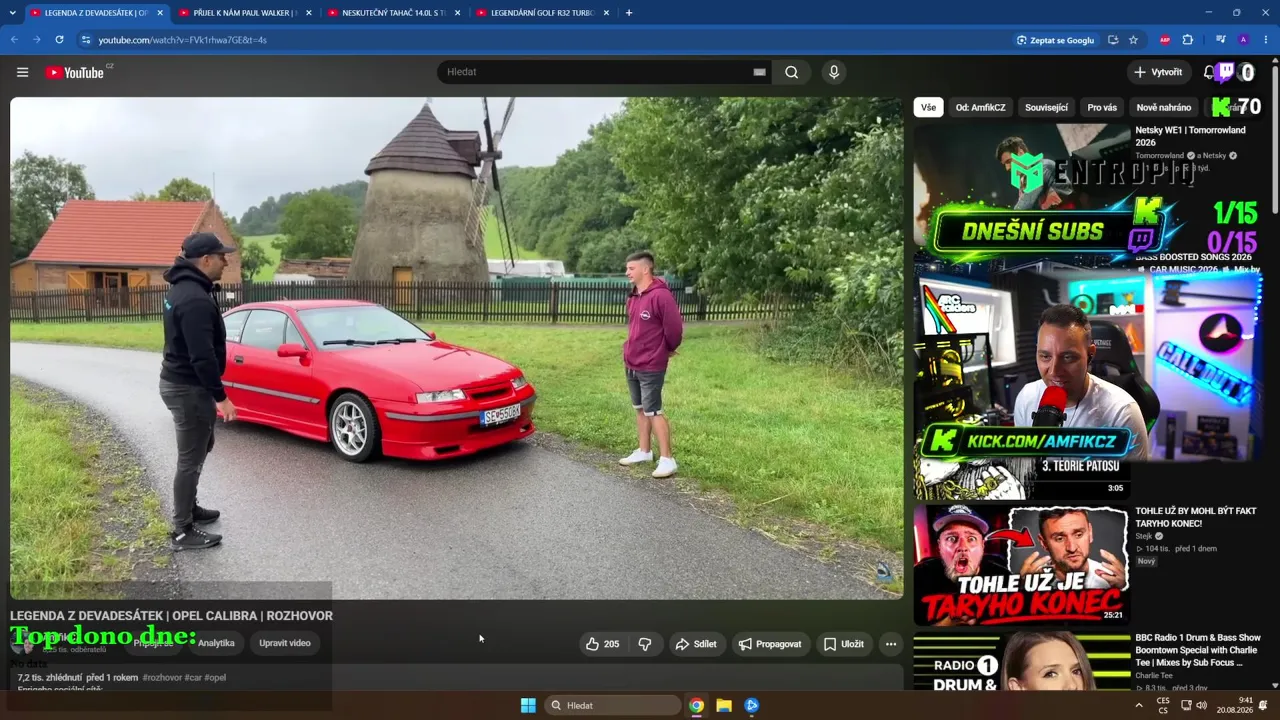Like the video with thumbs up
Screen dimensions: 1280x720
(601, 644)
